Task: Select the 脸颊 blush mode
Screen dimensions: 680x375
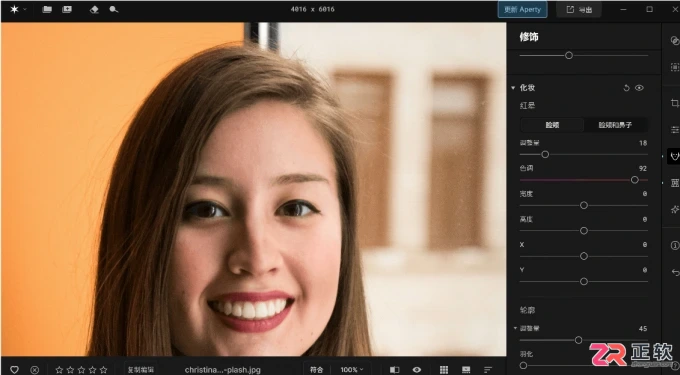Action: (552, 125)
